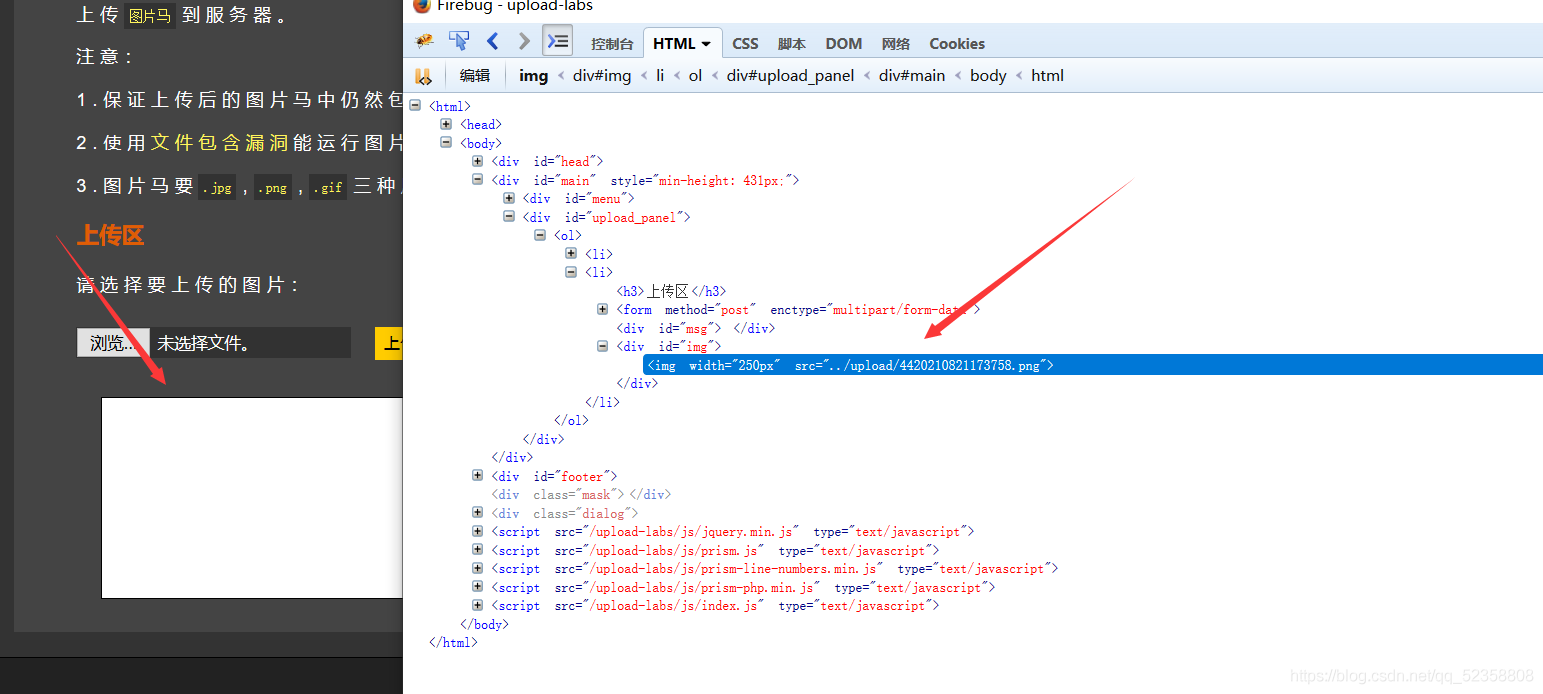Image resolution: width=1543 pixels, height=694 pixels.
Task: Collapse the html root node
Action: click(415, 106)
